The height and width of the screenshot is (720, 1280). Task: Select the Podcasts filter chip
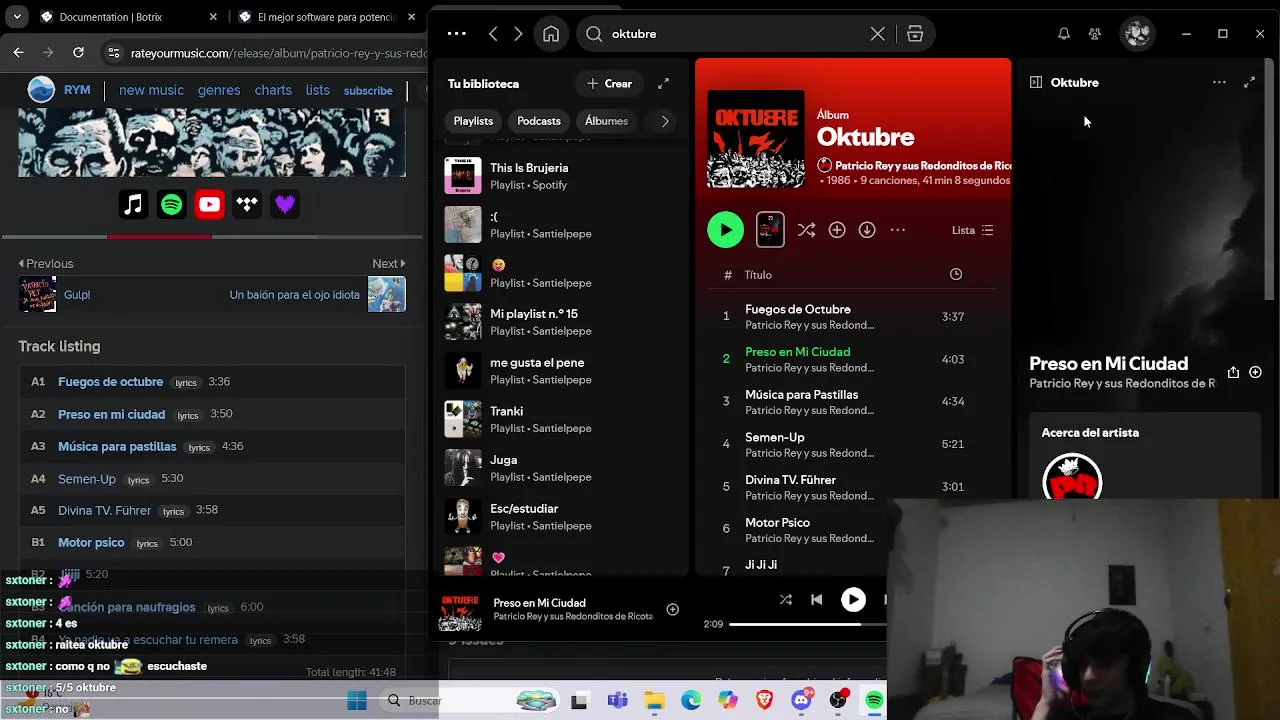tap(538, 121)
